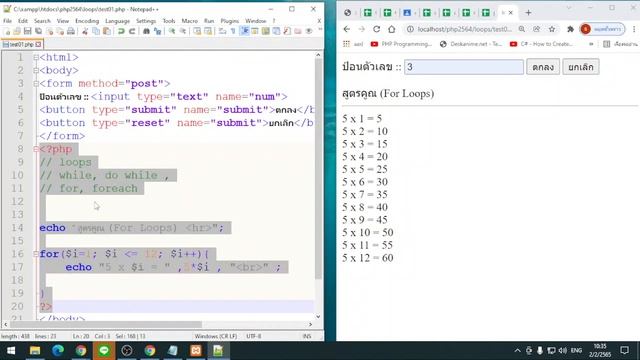Click the Save All icon in Notepad++ toolbar
Image resolution: width=640 pixels, height=360 pixels.
tap(38, 31)
